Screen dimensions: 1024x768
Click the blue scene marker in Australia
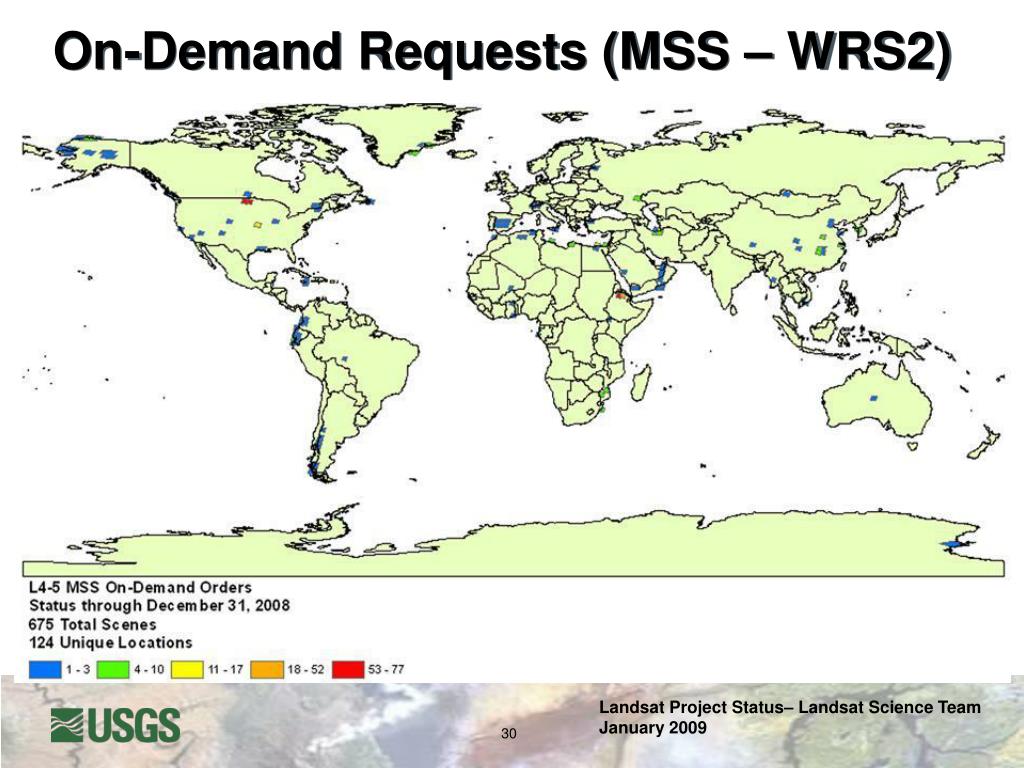pyautogui.click(x=874, y=397)
